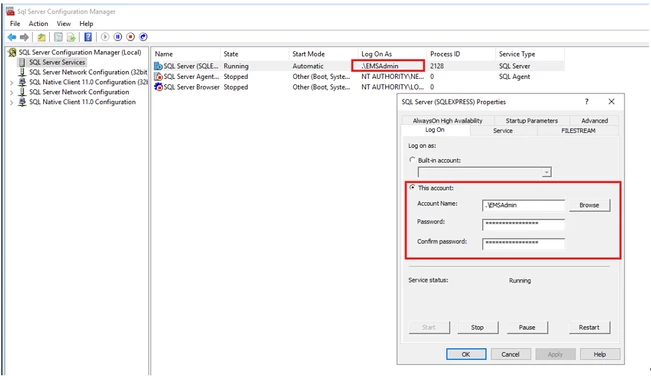The height and width of the screenshot is (380, 651).
Task: Select the This account radio button
Action: tap(412, 187)
